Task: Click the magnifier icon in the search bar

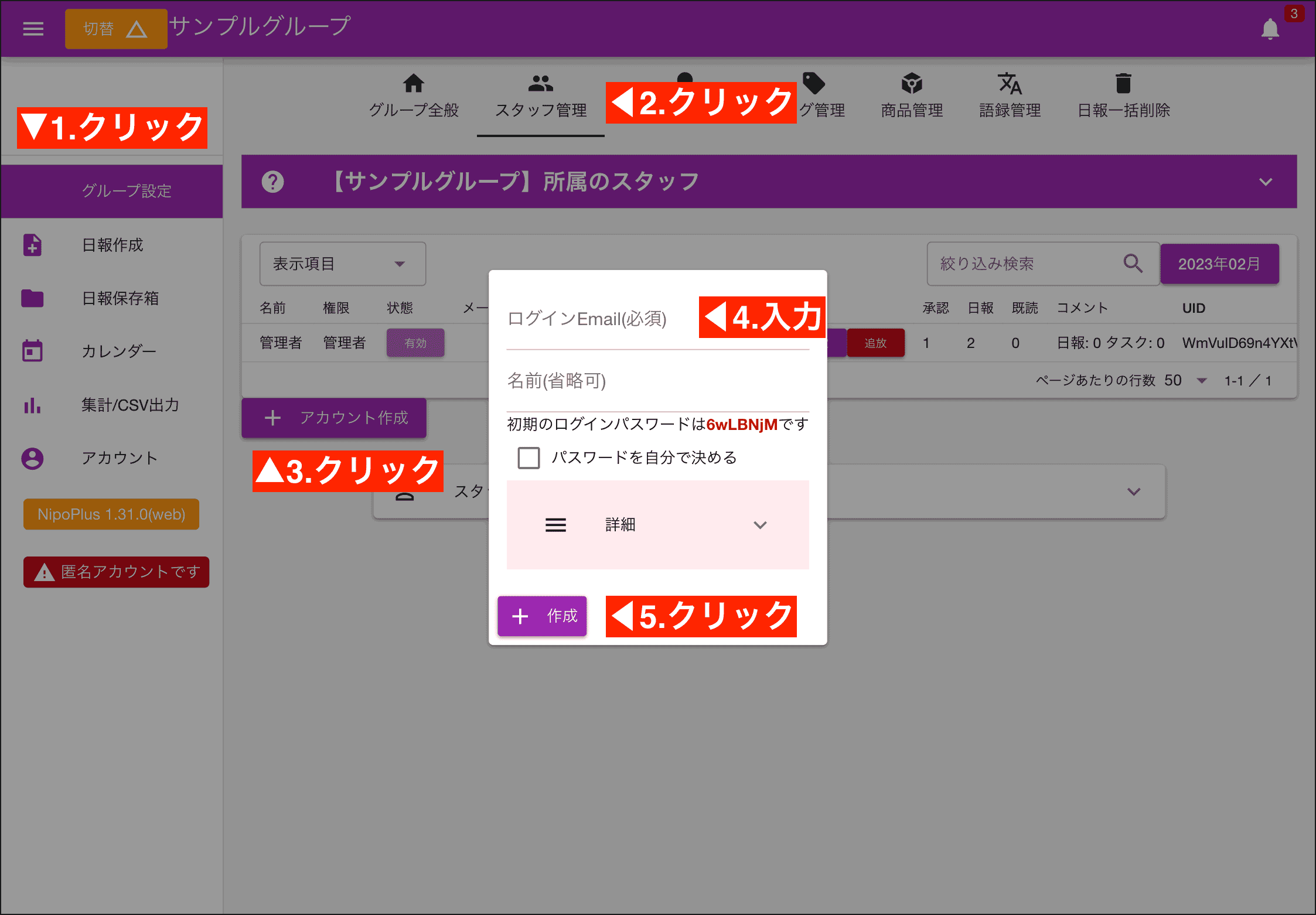Action: pyautogui.click(x=1134, y=264)
